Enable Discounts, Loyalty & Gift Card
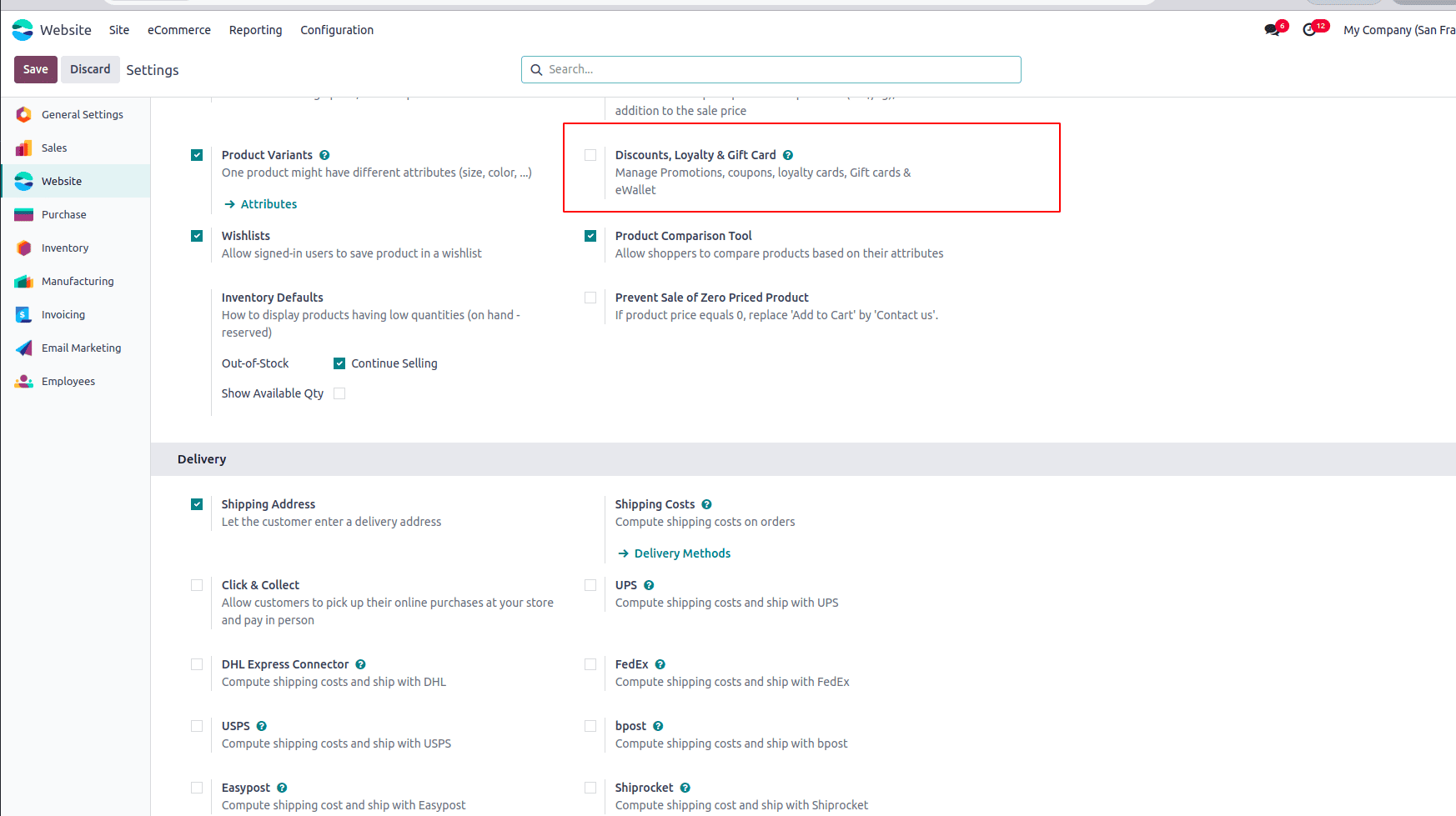 590,155
